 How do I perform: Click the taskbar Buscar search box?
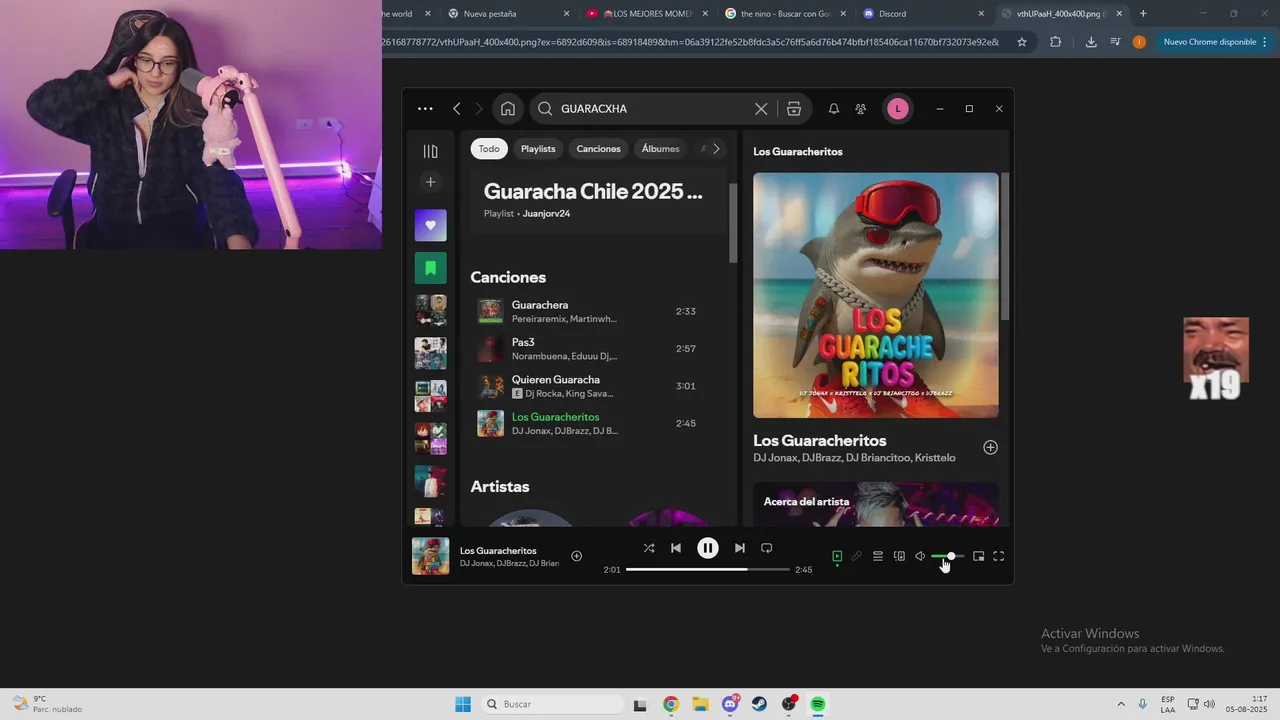pyautogui.click(x=553, y=704)
